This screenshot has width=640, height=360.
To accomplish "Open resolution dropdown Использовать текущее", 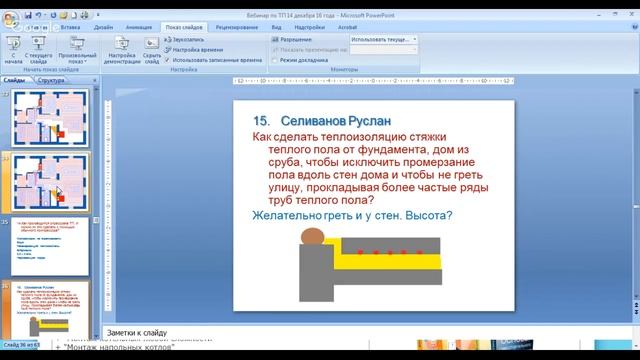I will point(383,40).
